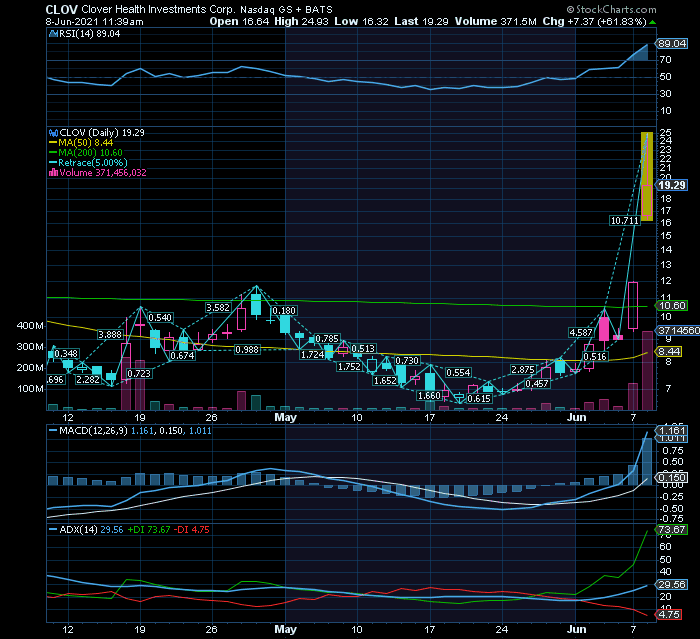Click the 0.516 retrace label
700x639 pixels.
[595, 356]
